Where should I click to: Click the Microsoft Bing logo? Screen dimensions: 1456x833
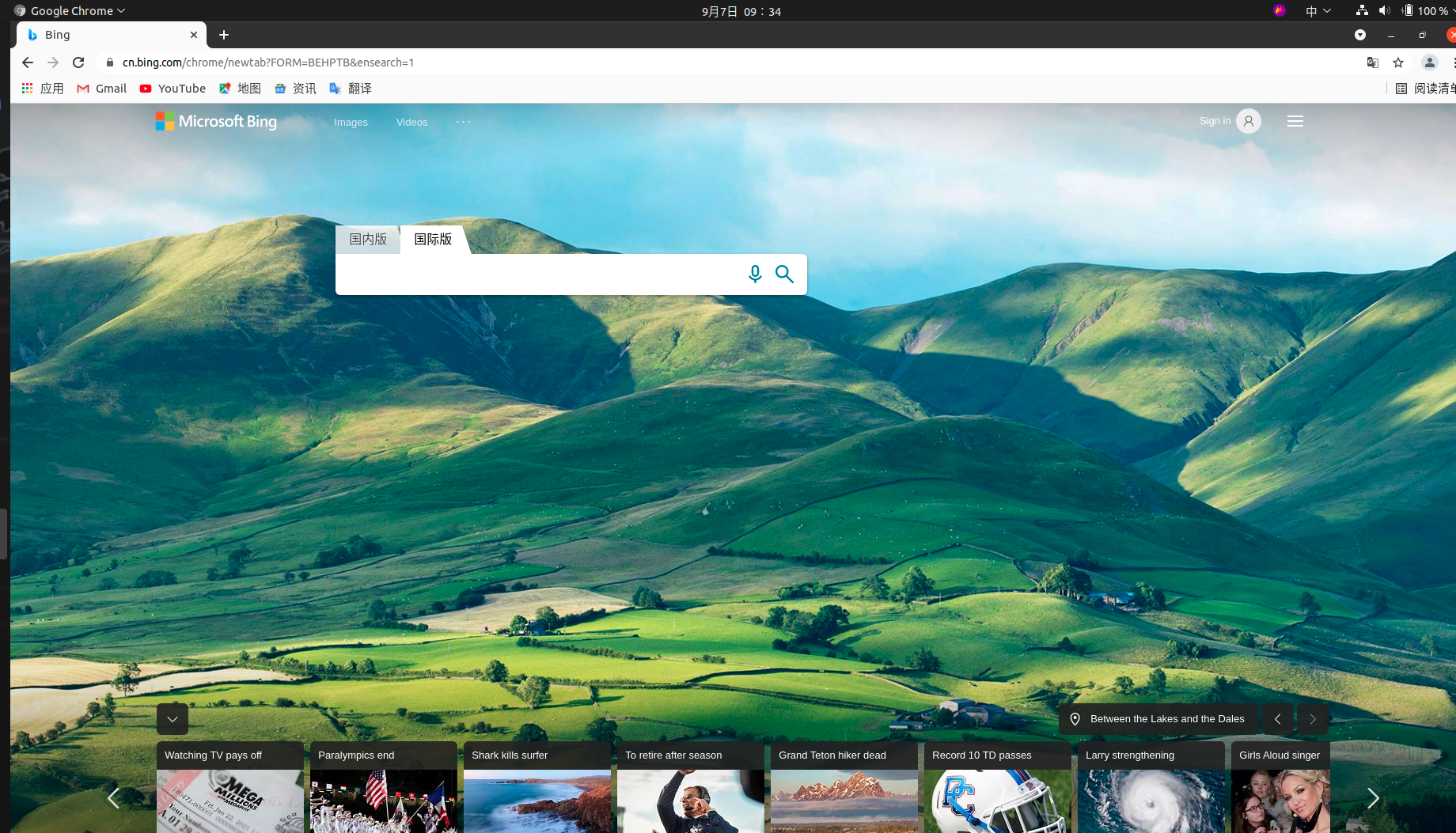pos(216,121)
